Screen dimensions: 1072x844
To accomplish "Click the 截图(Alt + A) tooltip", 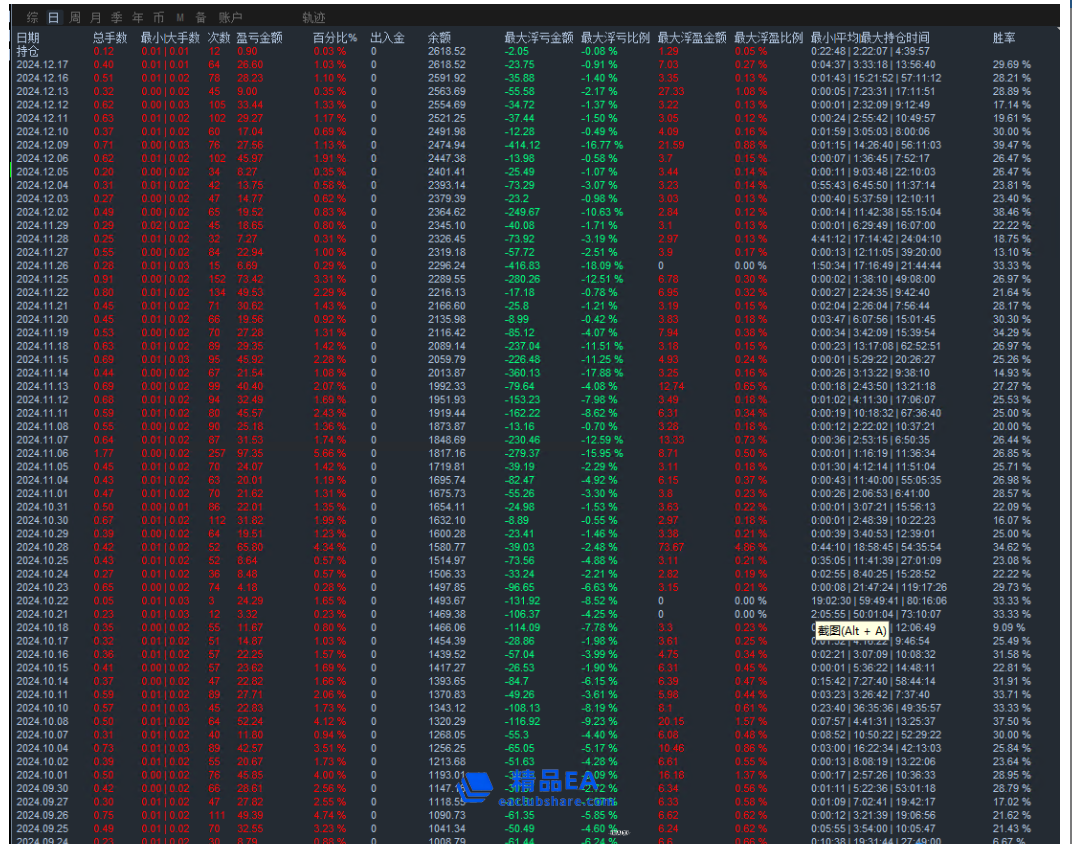I will click(x=851, y=630).
